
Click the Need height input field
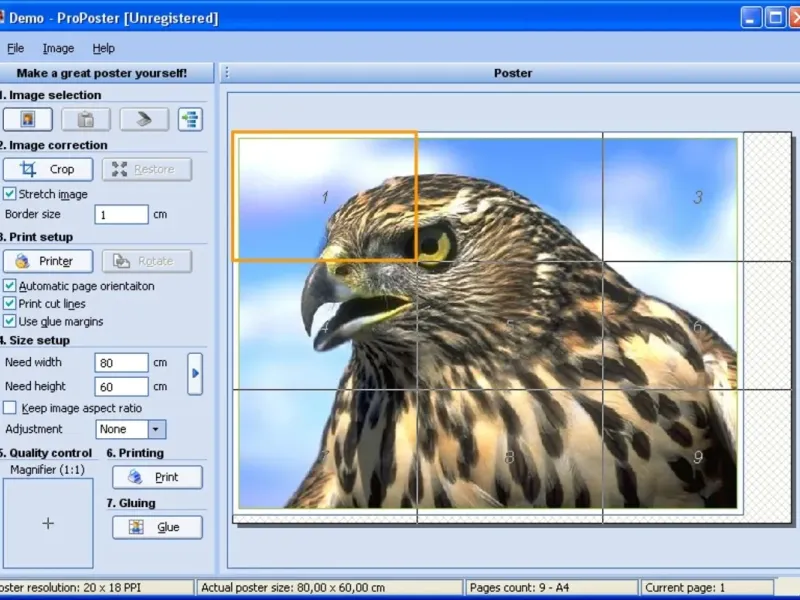121,387
